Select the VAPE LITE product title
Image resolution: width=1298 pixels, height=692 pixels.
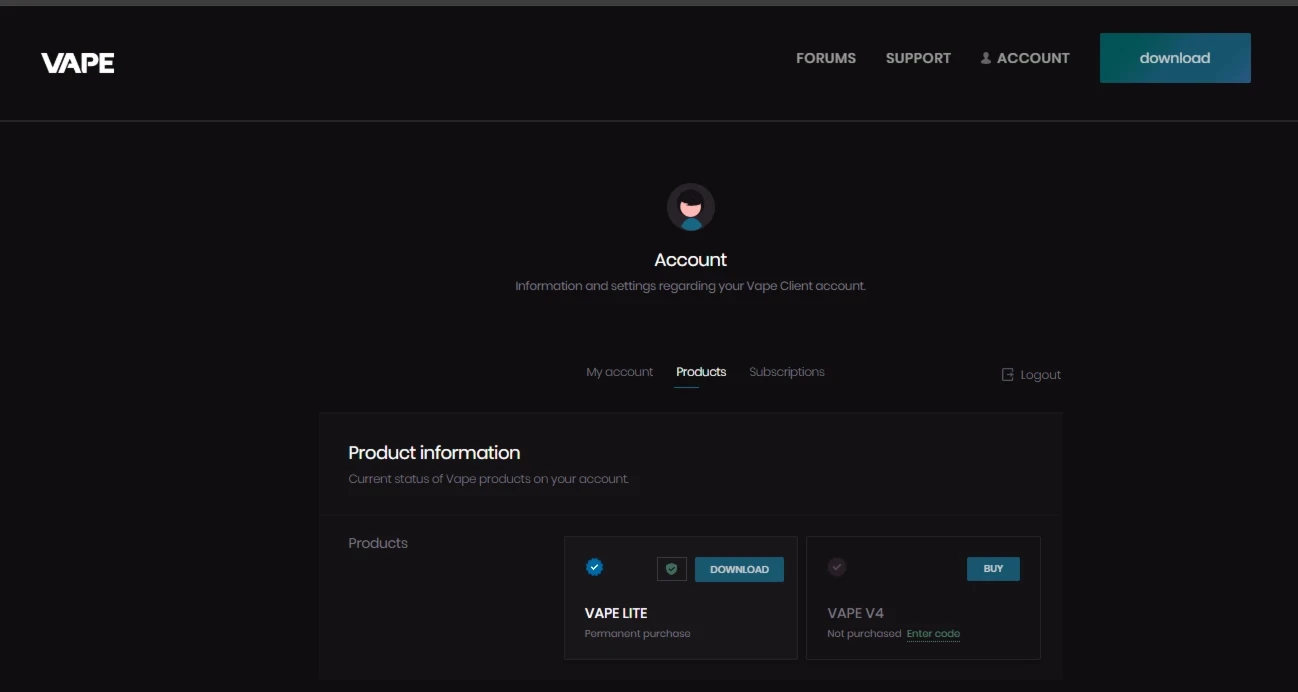[x=616, y=613]
